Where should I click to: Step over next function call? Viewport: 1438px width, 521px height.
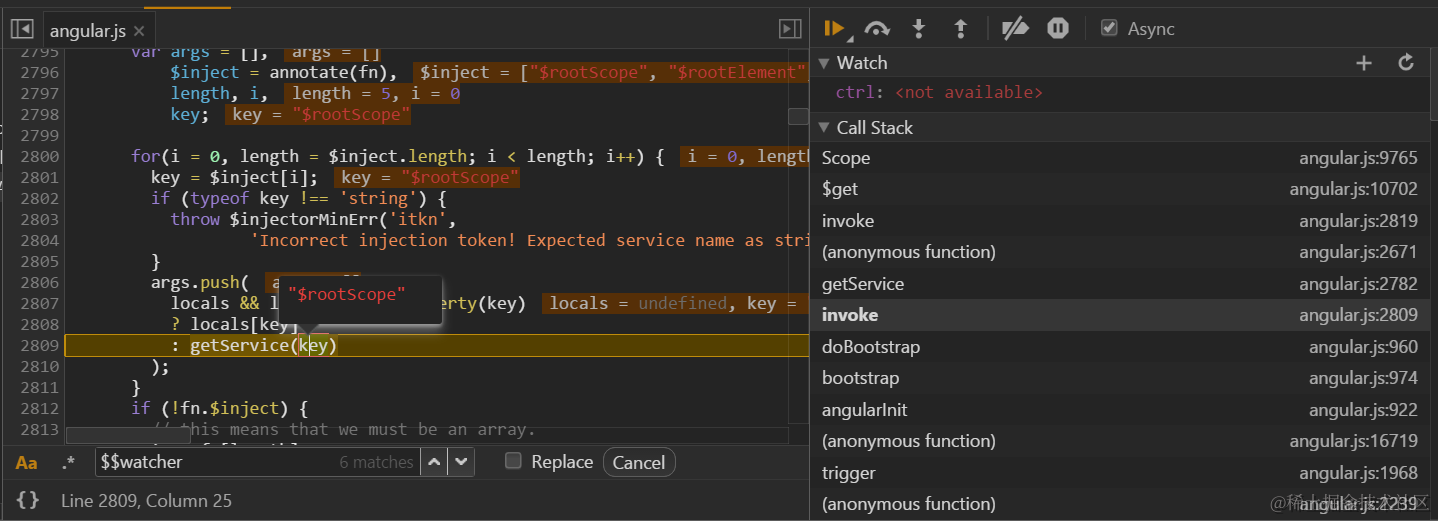point(877,29)
